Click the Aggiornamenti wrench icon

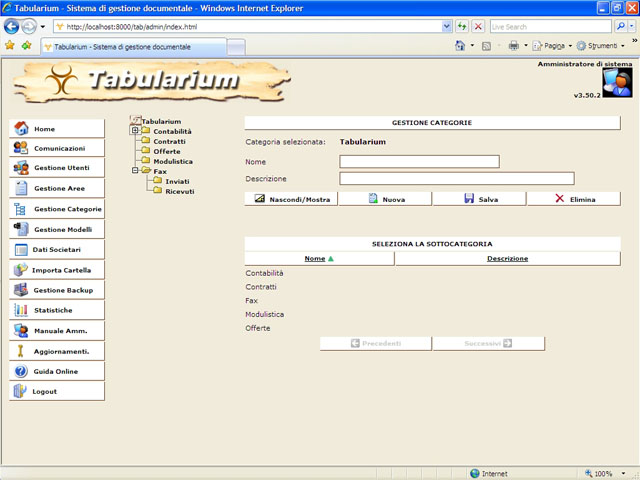tap(20, 351)
